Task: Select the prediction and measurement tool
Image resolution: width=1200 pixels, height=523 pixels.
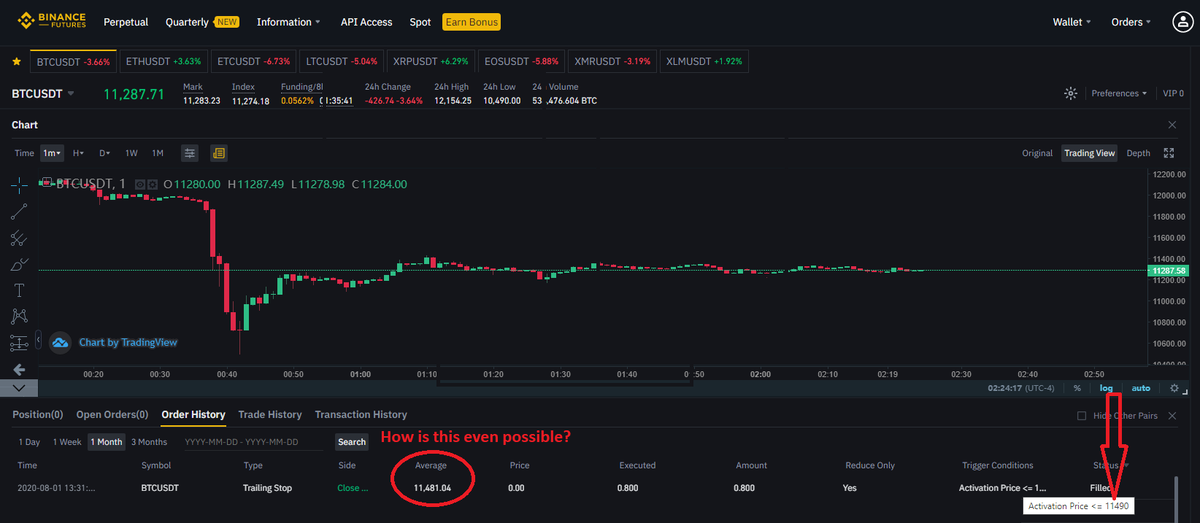Action: [x=18, y=343]
